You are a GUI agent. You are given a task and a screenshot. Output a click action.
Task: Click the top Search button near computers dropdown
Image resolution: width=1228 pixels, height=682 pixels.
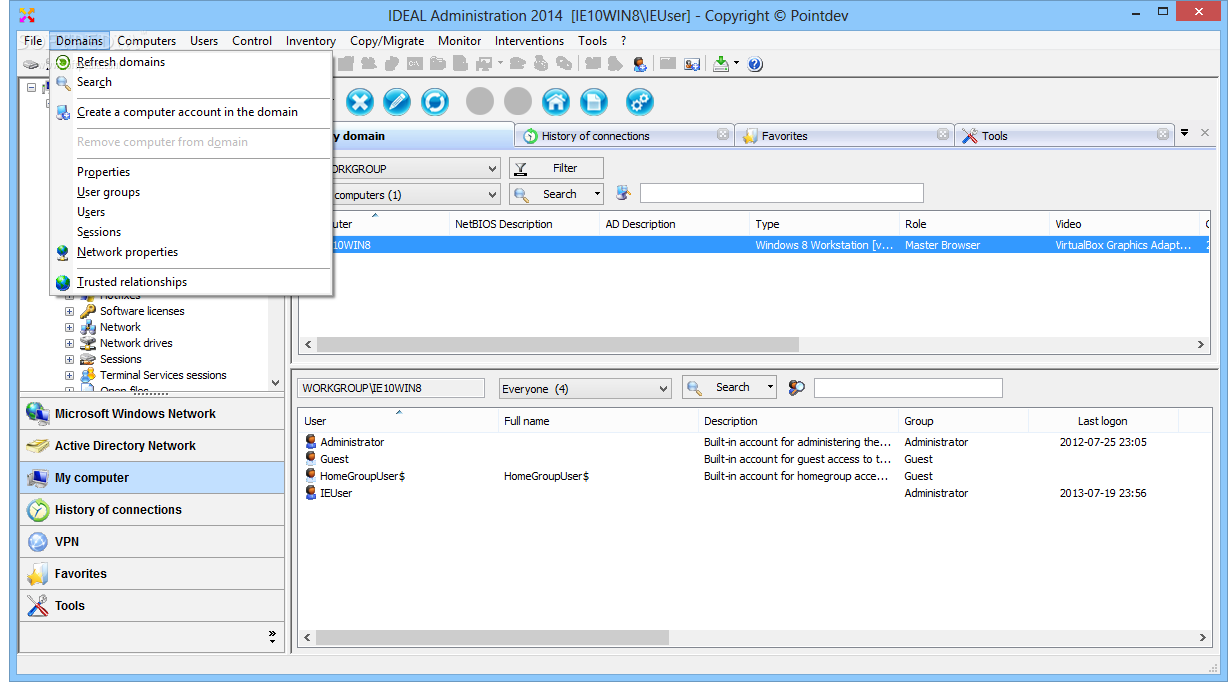556,194
